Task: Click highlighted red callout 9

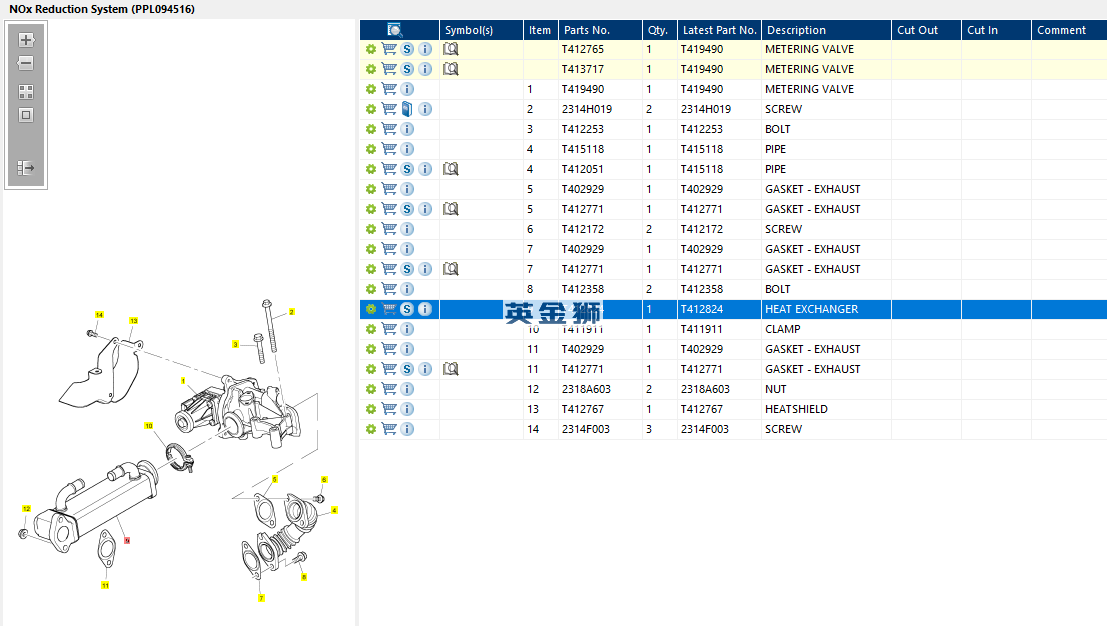Action: [x=127, y=541]
